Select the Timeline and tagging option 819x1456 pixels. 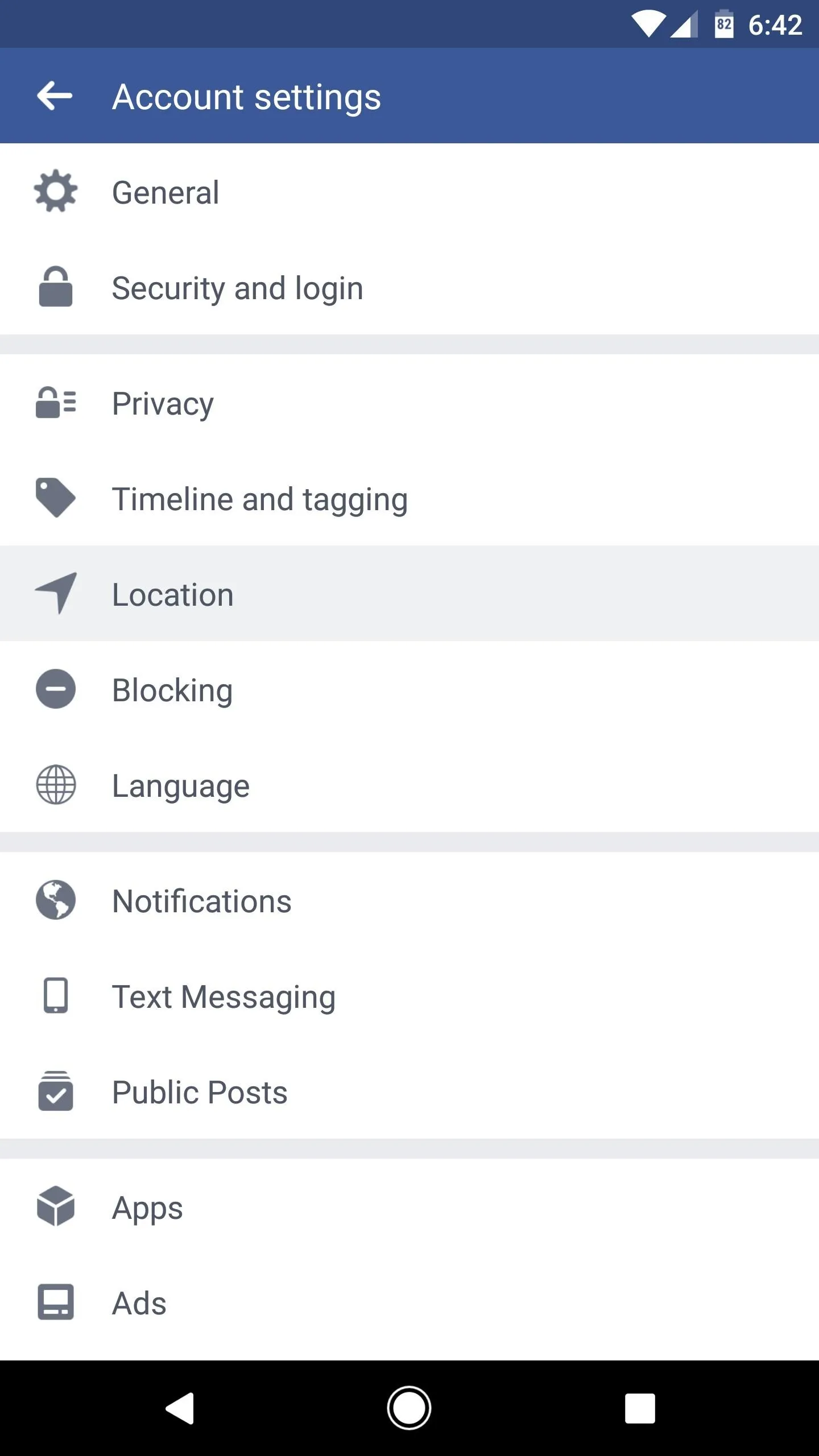point(409,498)
